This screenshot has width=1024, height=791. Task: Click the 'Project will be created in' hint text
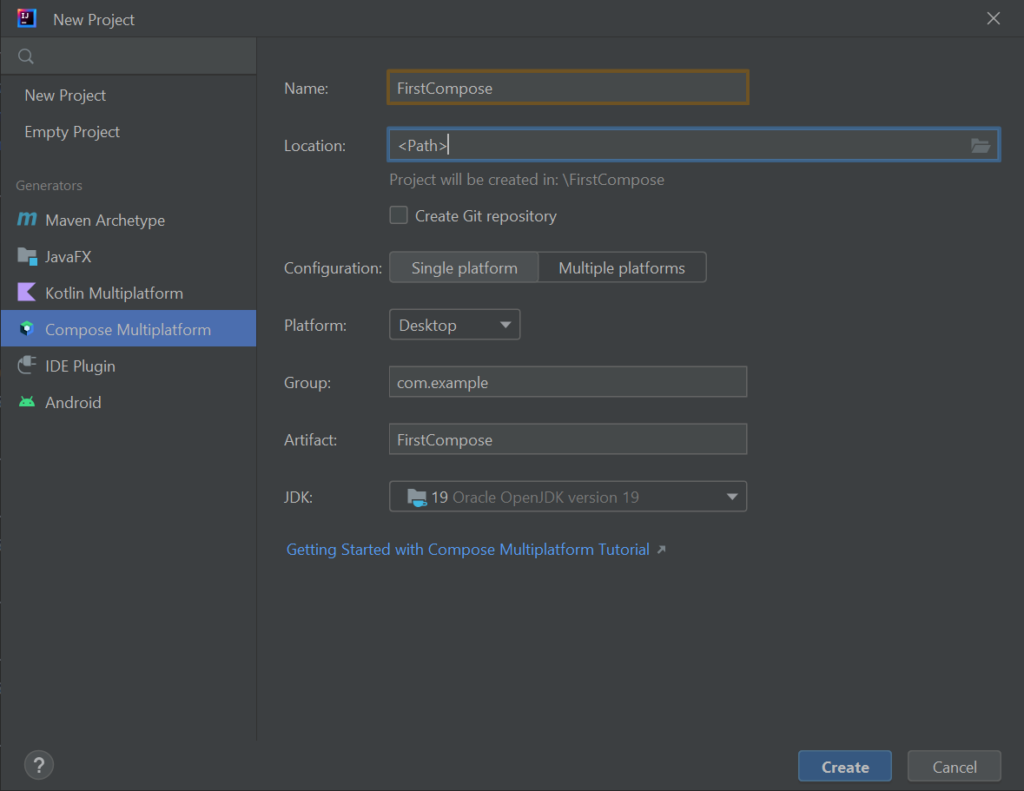(x=526, y=180)
